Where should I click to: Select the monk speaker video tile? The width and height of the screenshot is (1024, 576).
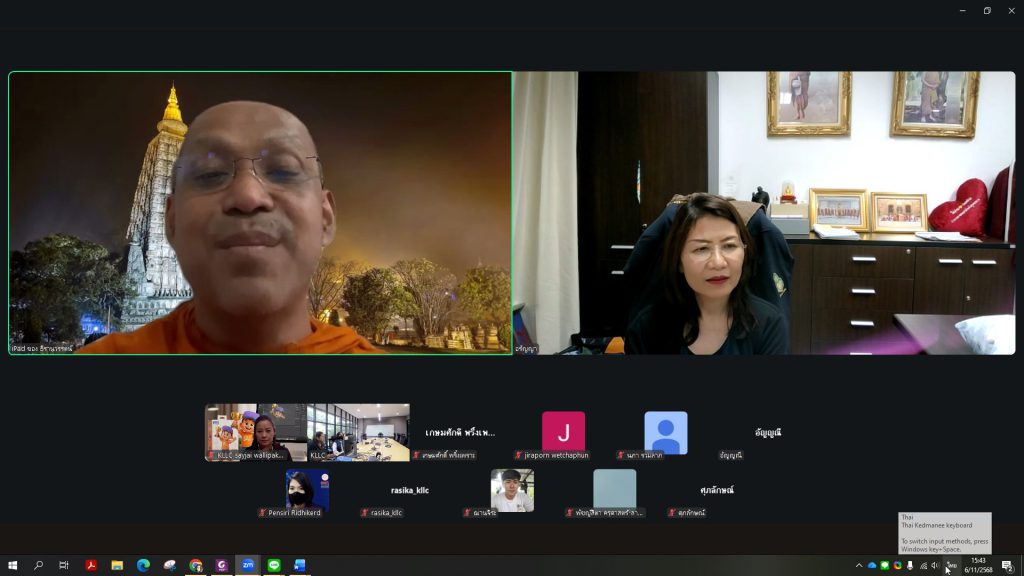260,212
